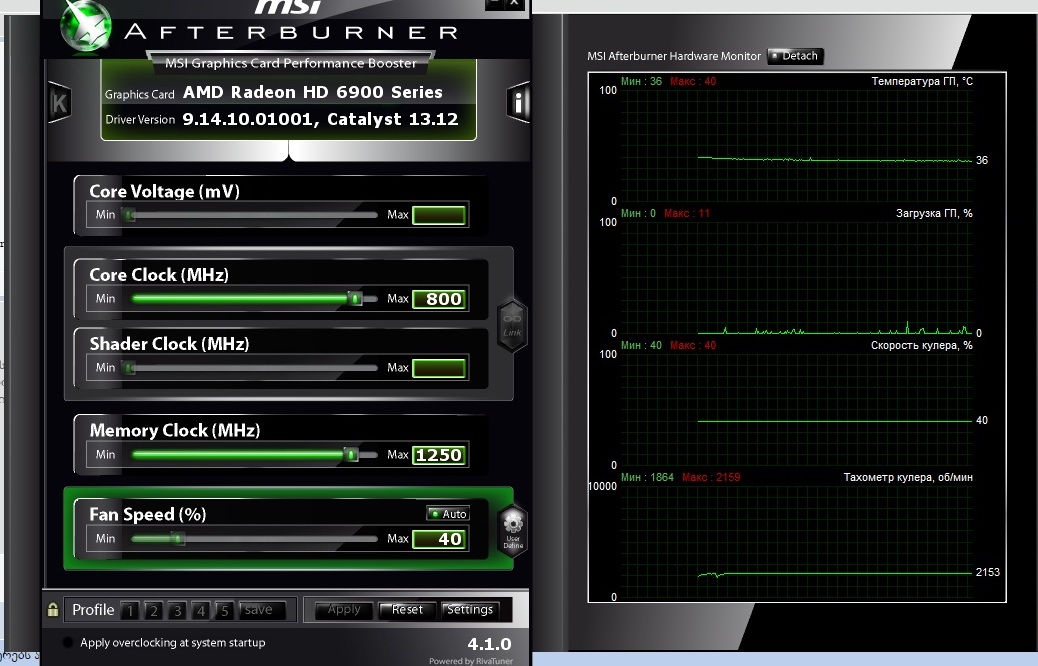Click the Core Clock value field showing 800
This screenshot has width=1038, height=666.
[x=440, y=299]
